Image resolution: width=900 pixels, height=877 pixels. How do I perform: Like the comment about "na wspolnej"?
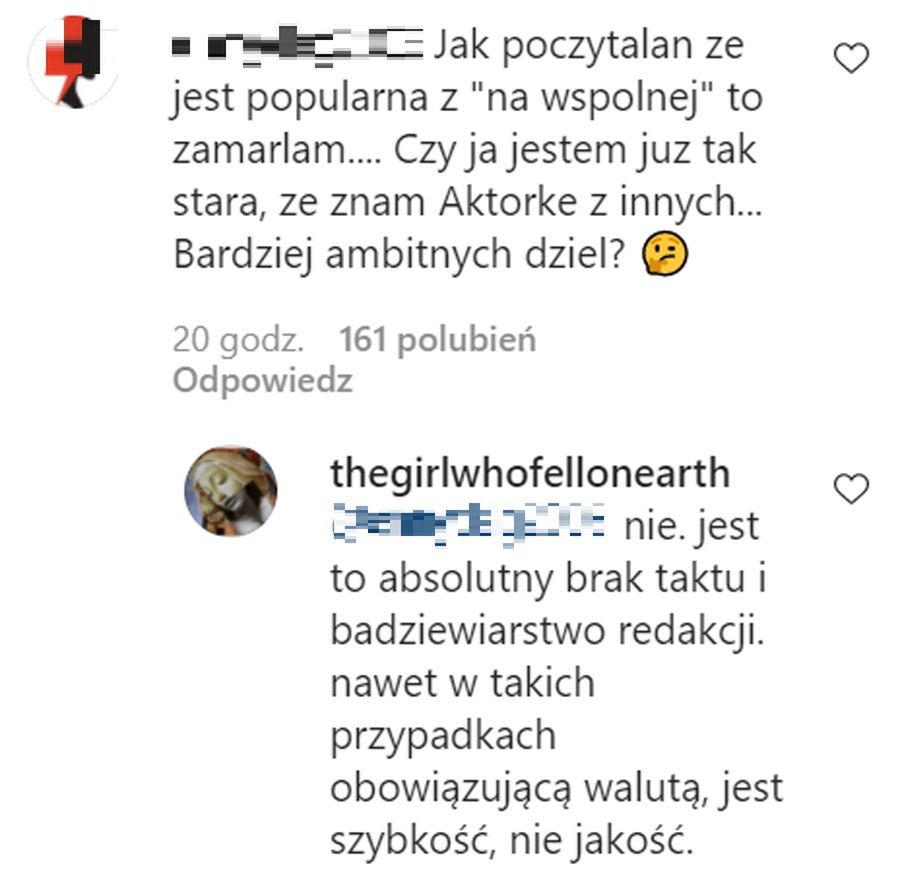point(851,58)
